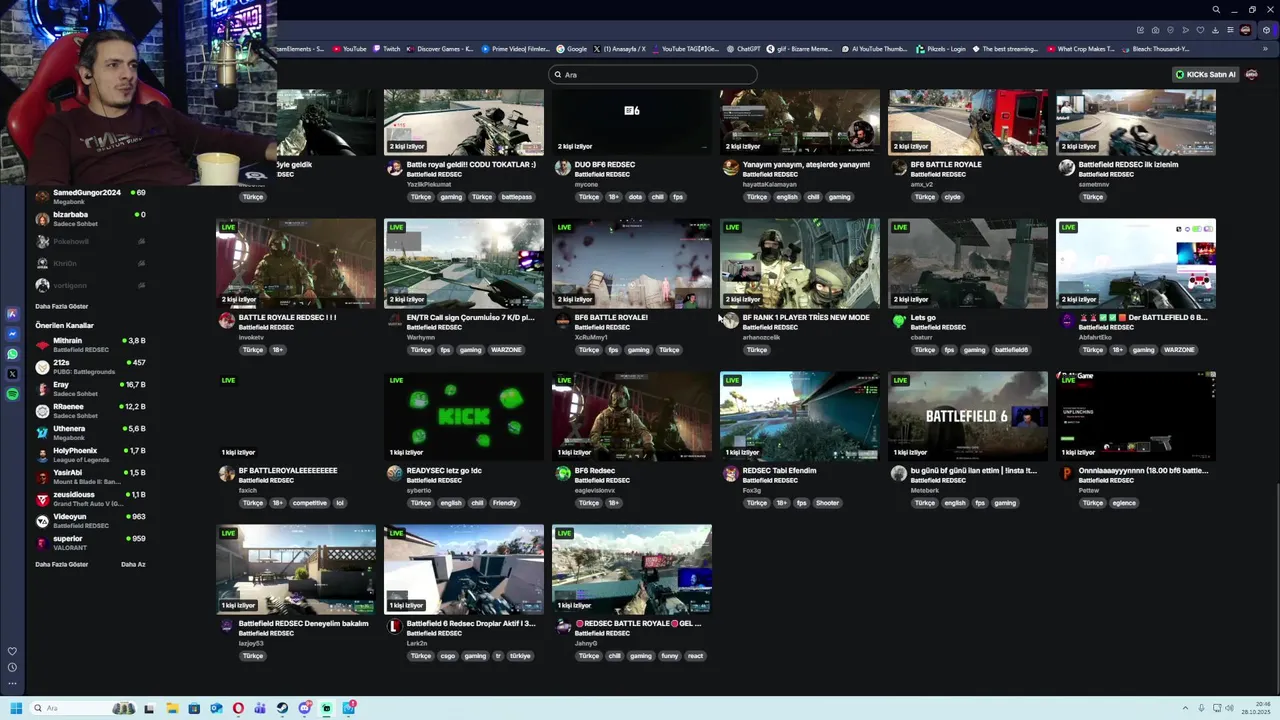This screenshot has width=1280, height=720.
Task: Open the Twitch bookmark
Action: (x=388, y=48)
